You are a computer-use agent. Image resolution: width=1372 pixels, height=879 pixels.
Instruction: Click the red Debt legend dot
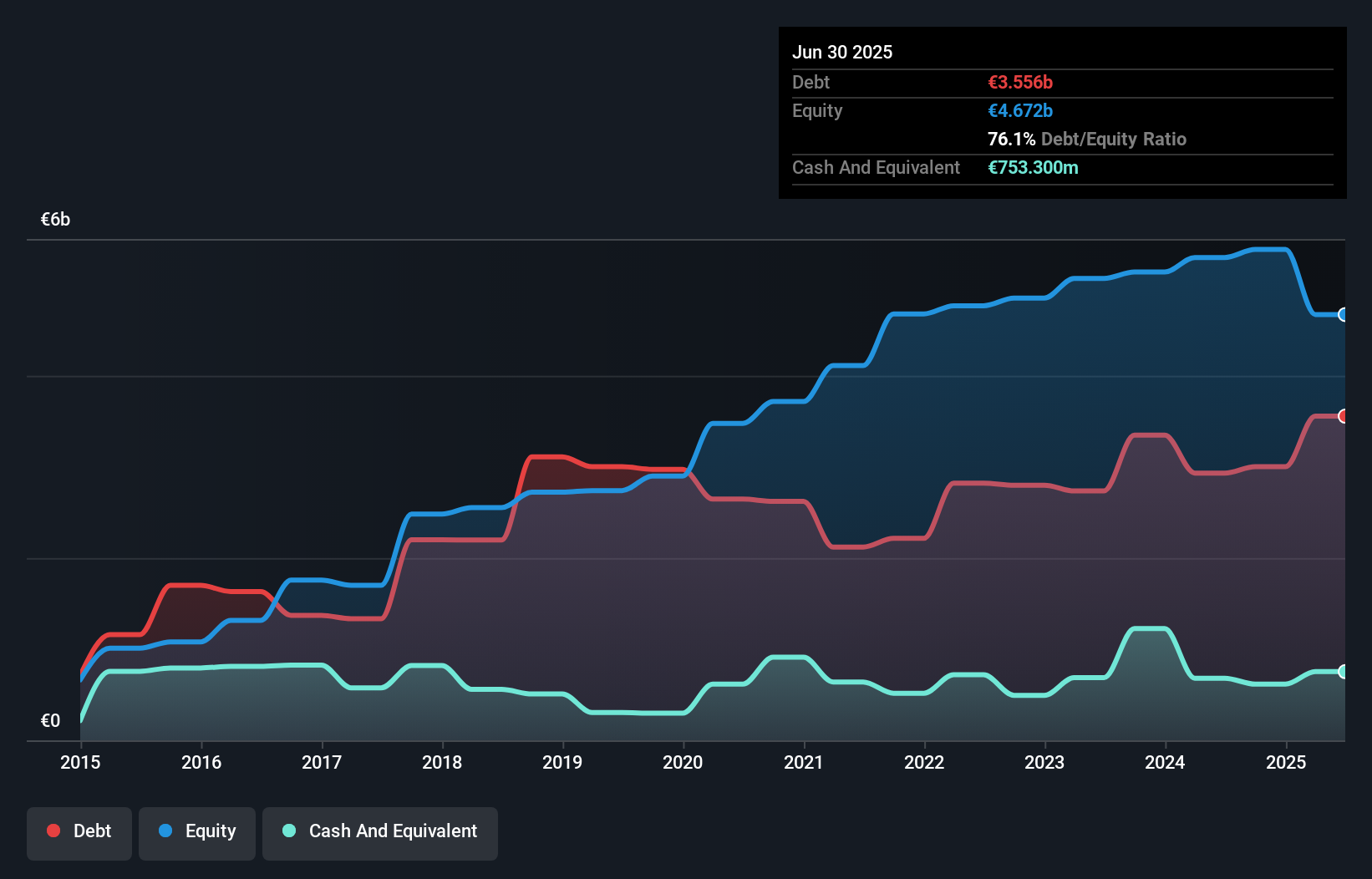53,831
